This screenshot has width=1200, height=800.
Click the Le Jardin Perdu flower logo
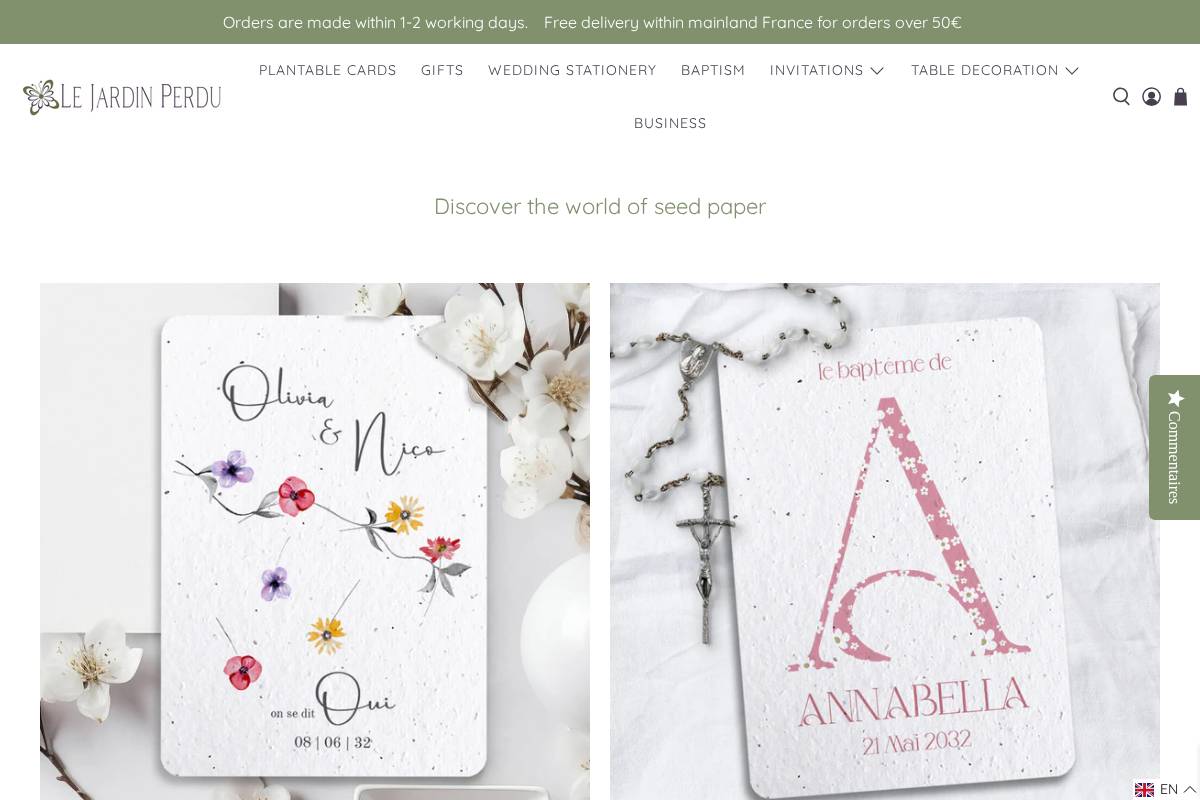tap(40, 97)
